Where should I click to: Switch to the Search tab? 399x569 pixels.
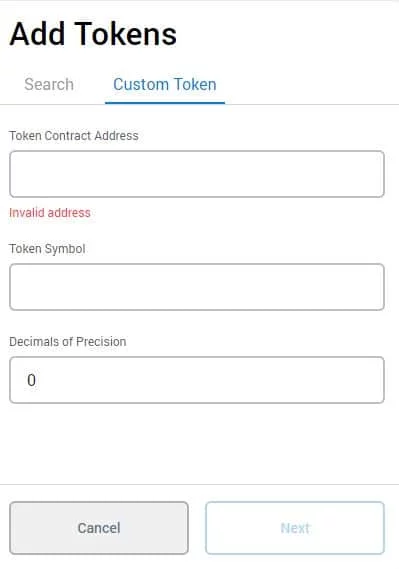click(x=49, y=85)
